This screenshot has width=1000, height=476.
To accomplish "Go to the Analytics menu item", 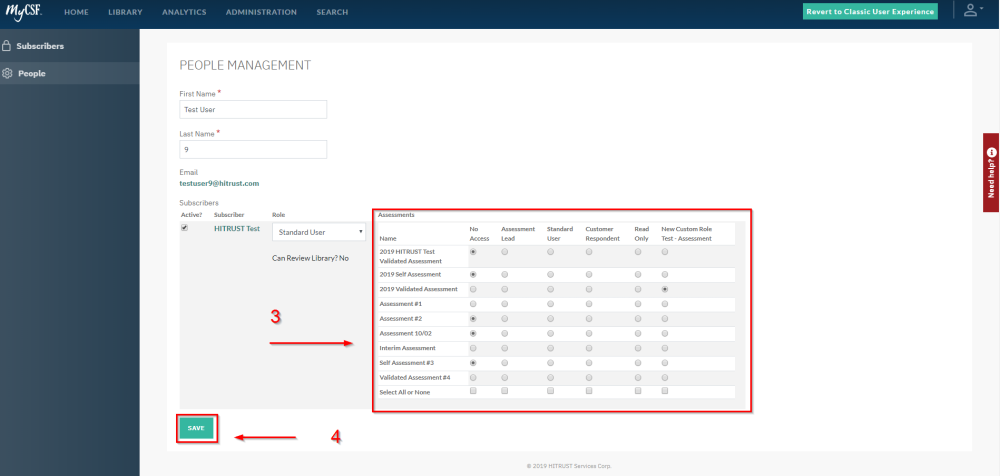I will coord(183,12).
